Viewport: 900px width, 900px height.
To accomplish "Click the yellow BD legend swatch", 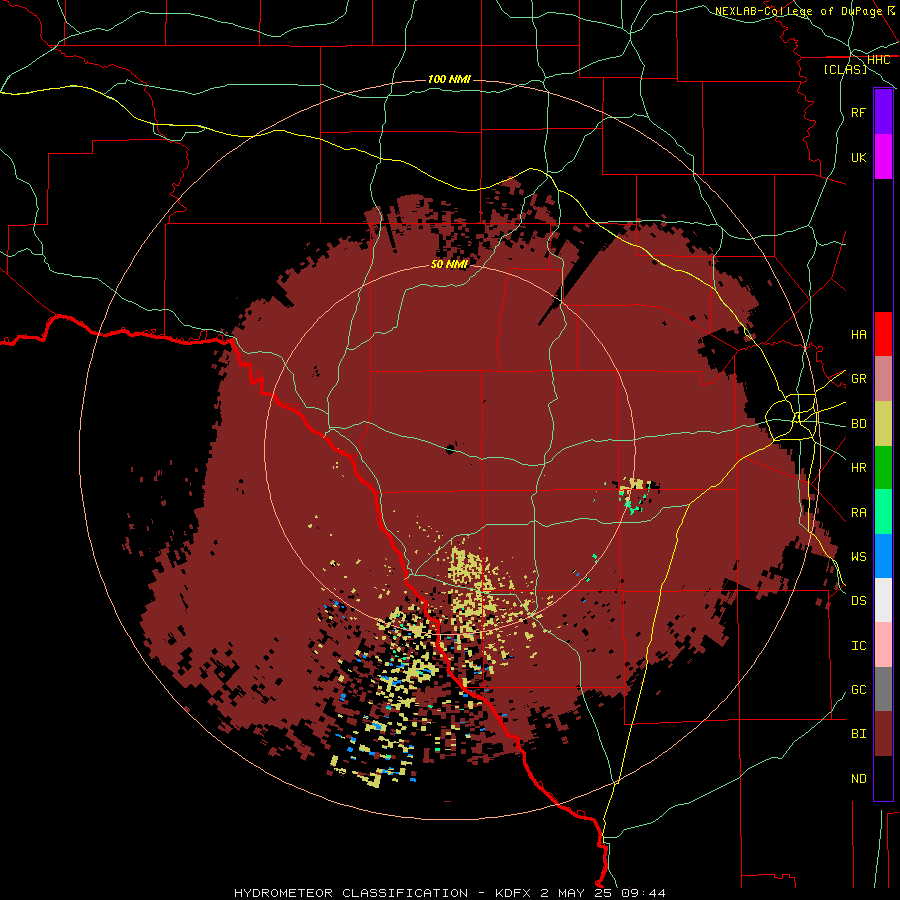I will point(883,424).
